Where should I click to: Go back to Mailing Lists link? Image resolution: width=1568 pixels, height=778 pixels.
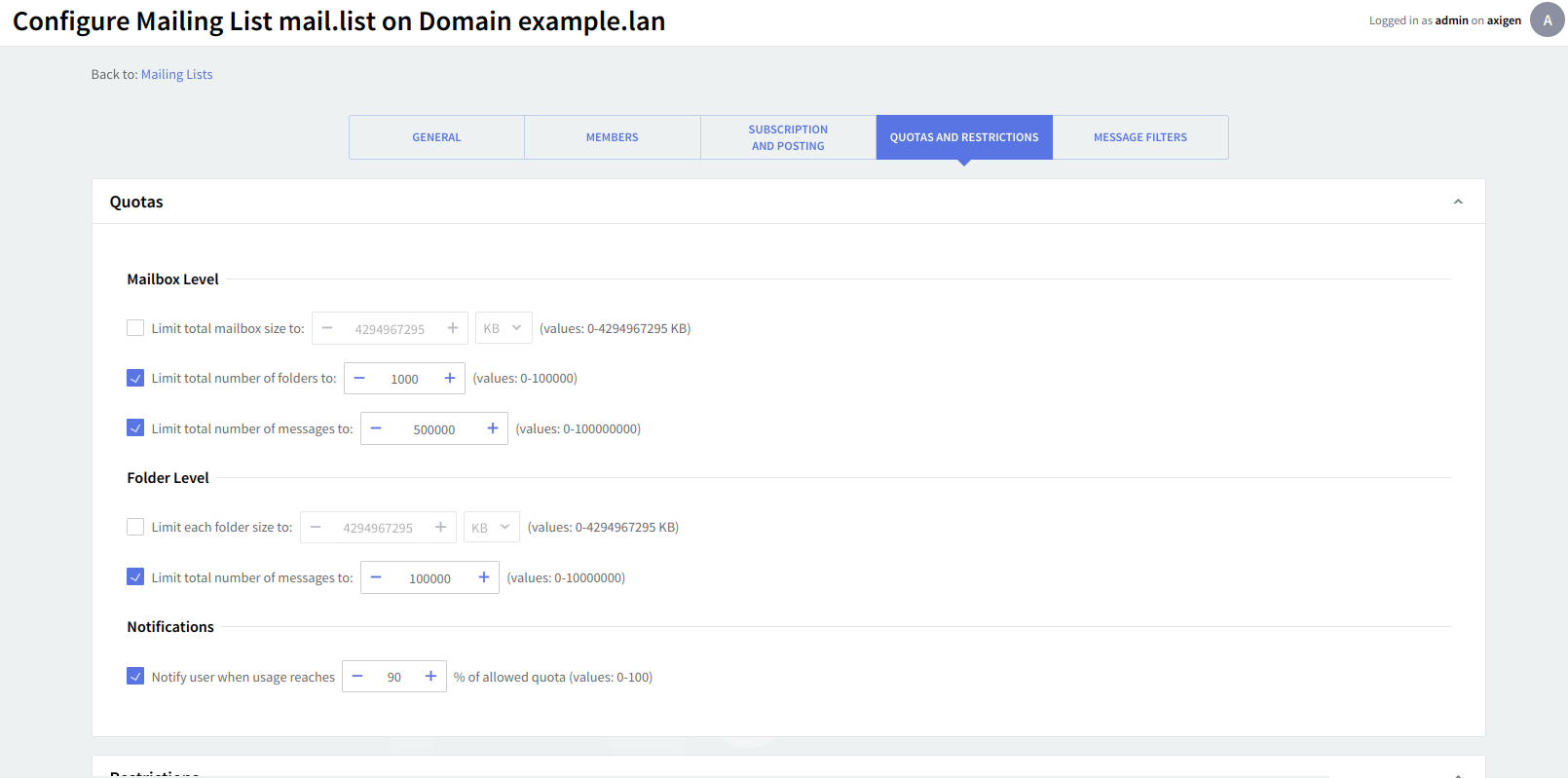pyautogui.click(x=176, y=74)
